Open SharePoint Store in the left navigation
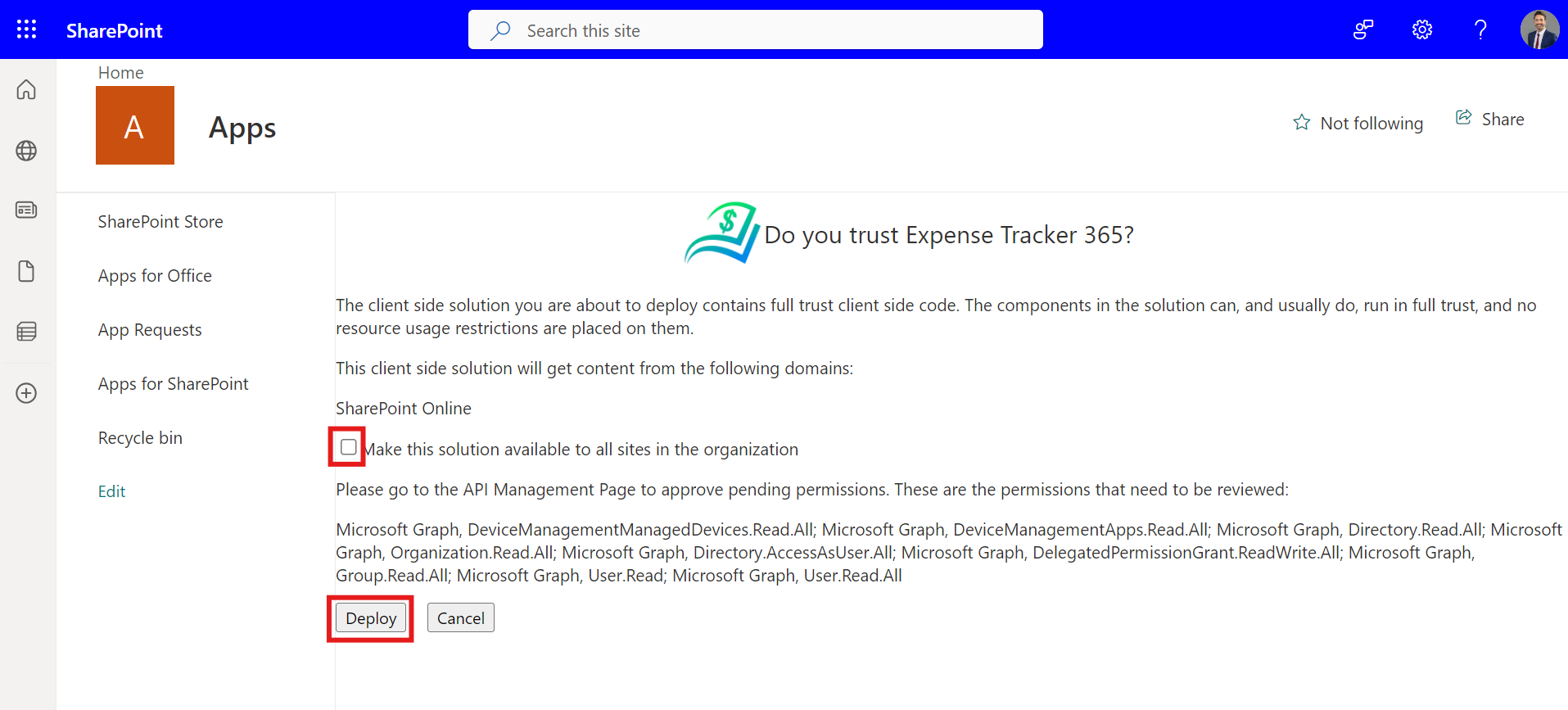 pyautogui.click(x=160, y=222)
